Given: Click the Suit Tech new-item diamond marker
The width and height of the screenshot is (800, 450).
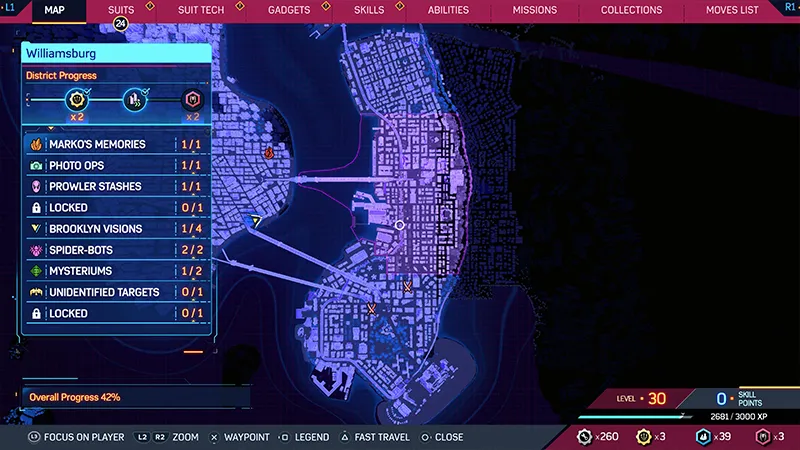Looking at the screenshot, I should click(239, 6).
